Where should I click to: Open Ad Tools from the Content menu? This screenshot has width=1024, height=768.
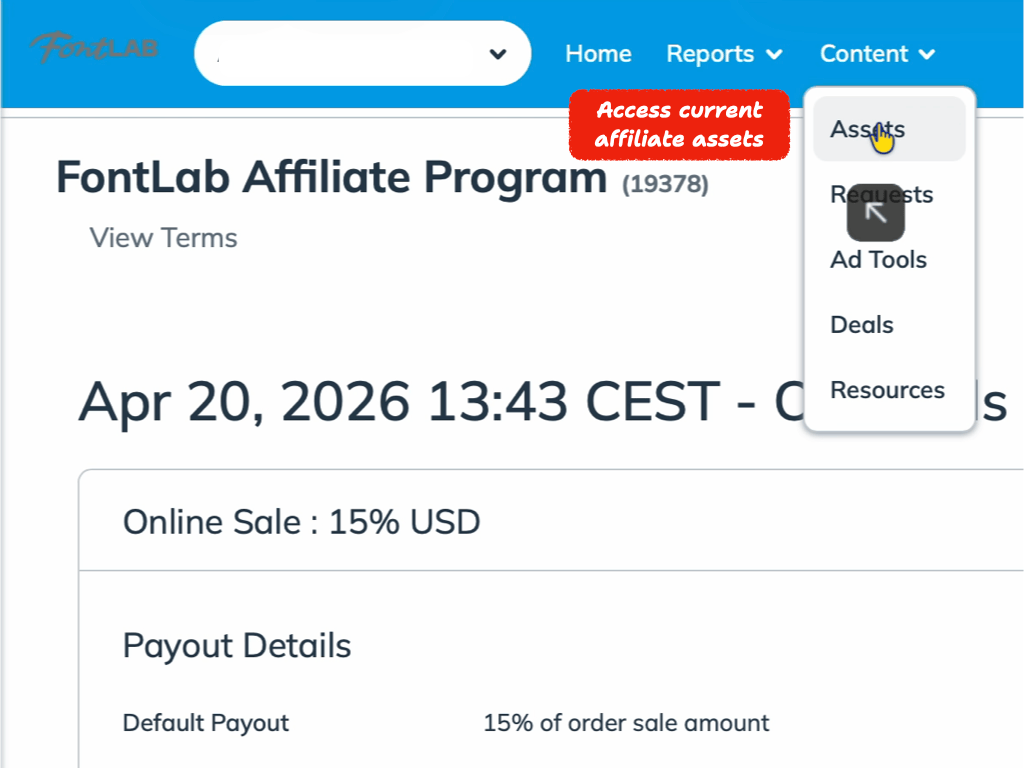[878, 259]
